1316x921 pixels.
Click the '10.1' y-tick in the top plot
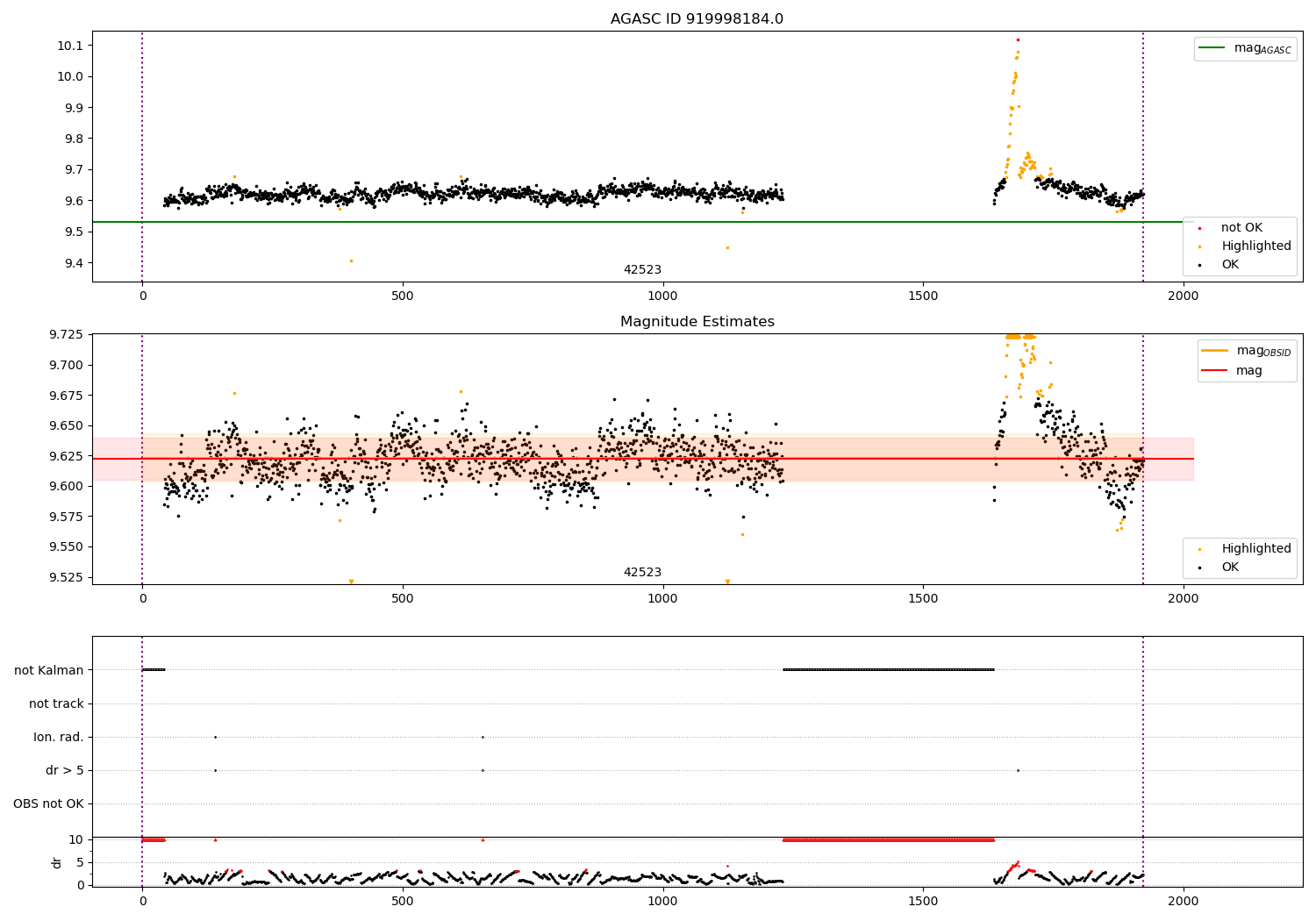pyautogui.click(x=72, y=46)
